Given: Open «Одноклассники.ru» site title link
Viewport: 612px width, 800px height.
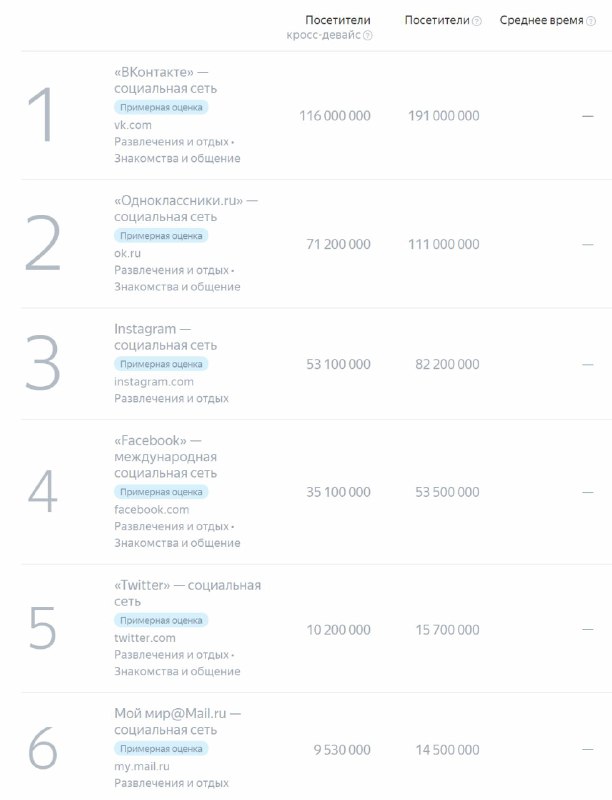Looking at the screenshot, I should [x=185, y=208].
